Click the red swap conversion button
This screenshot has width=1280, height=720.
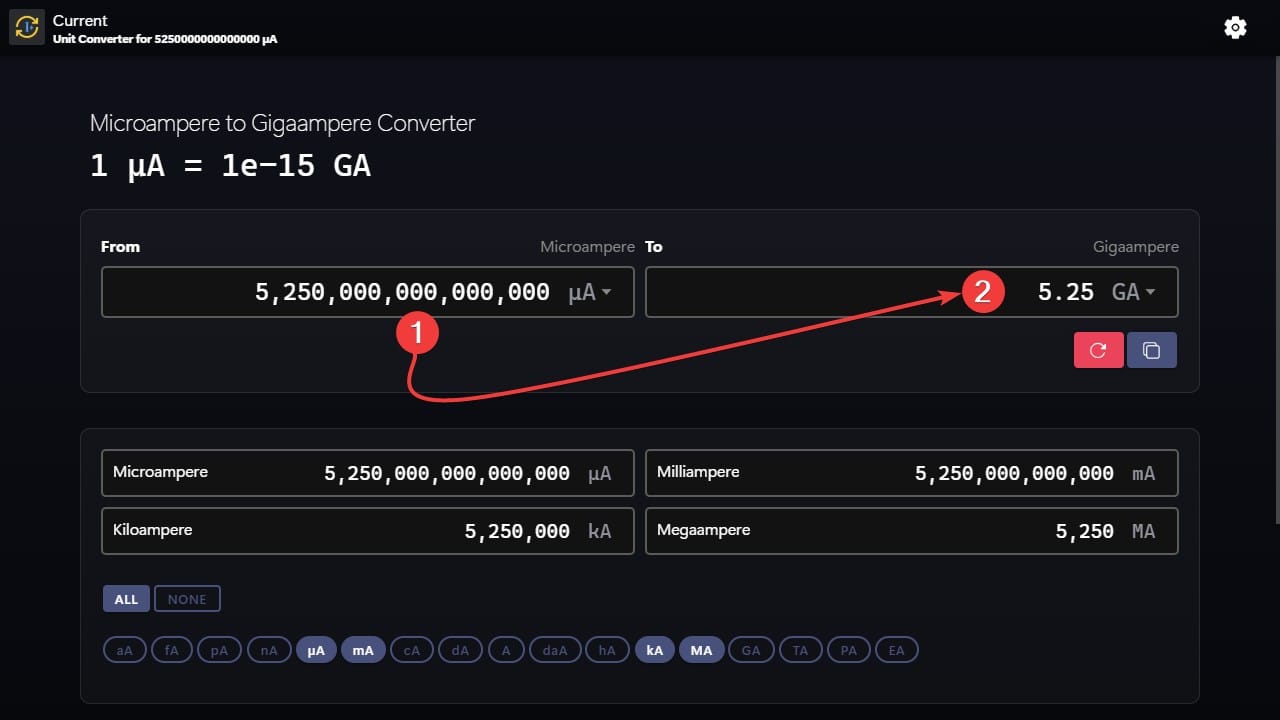click(x=1098, y=349)
